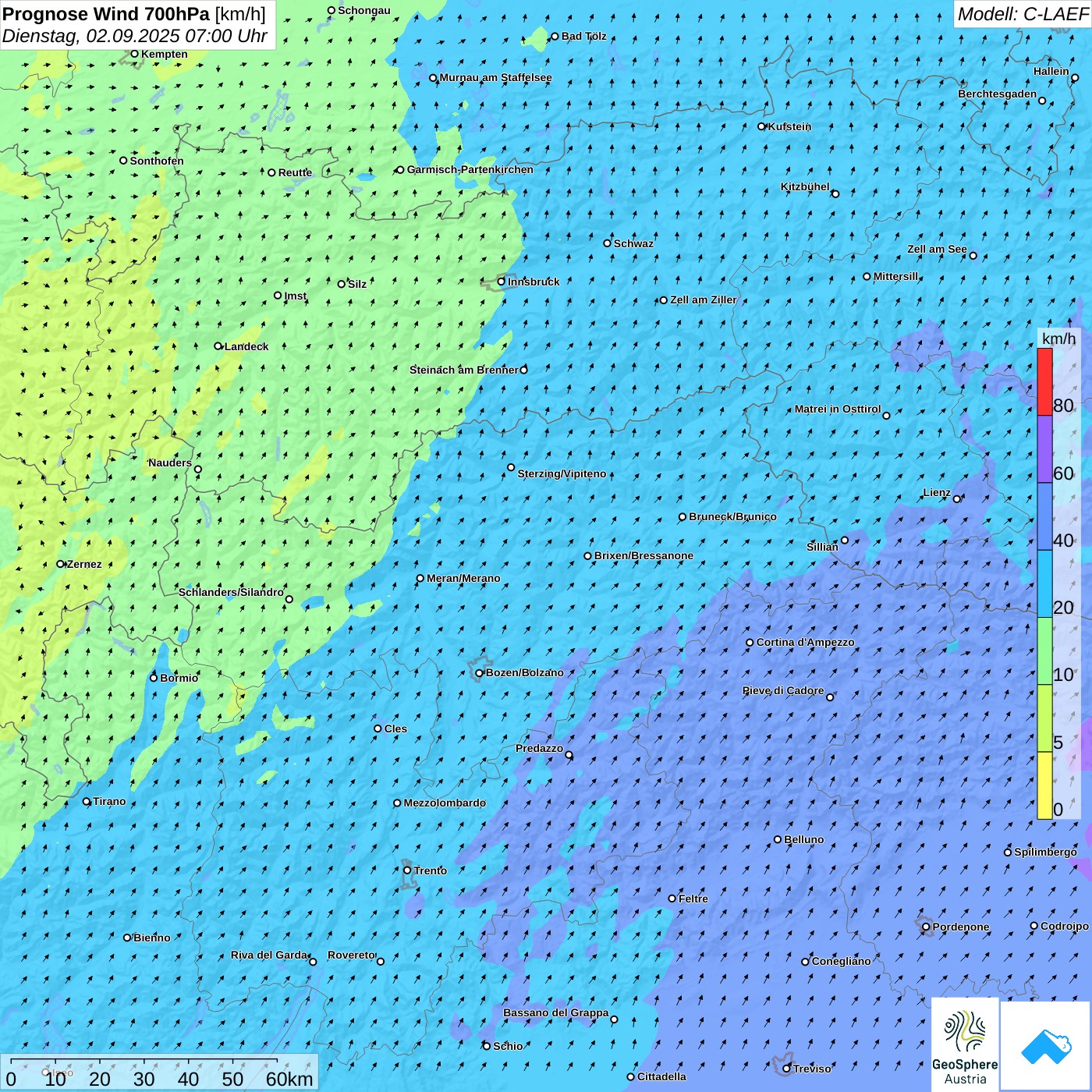Click the 'Sonthofen' label
This screenshot has height=1092, width=1092.
pyautogui.click(x=157, y=161)
